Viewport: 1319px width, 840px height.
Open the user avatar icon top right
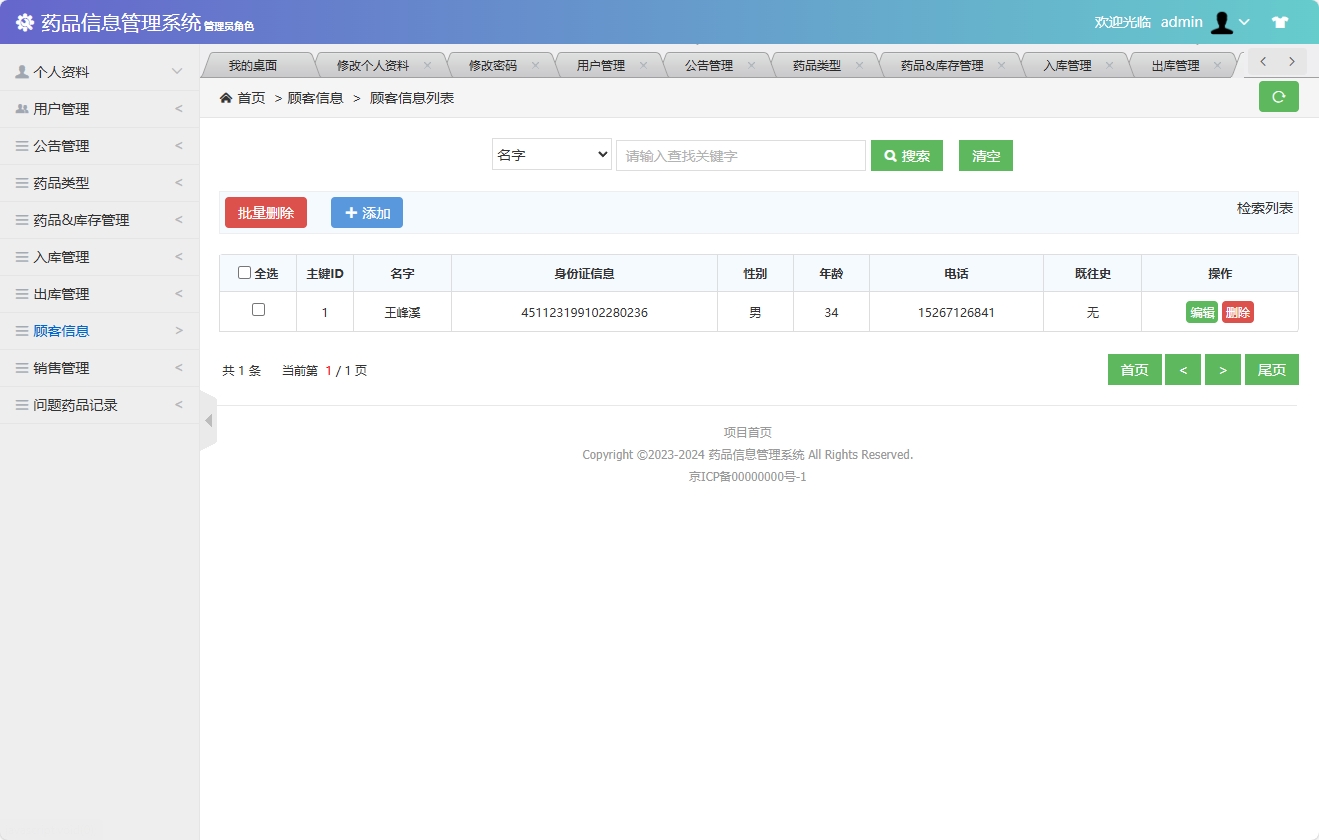click(x=1222, y=21)
